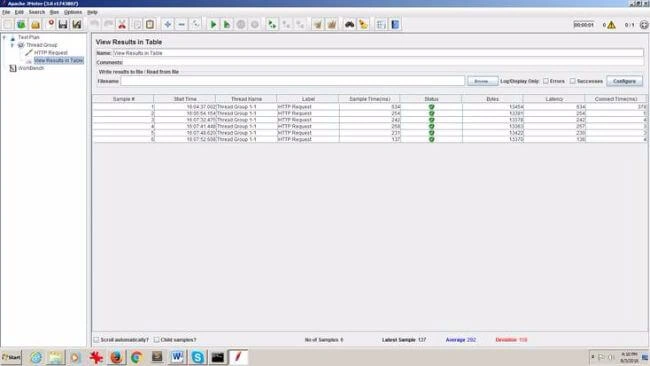Open the Options menu

73,12
